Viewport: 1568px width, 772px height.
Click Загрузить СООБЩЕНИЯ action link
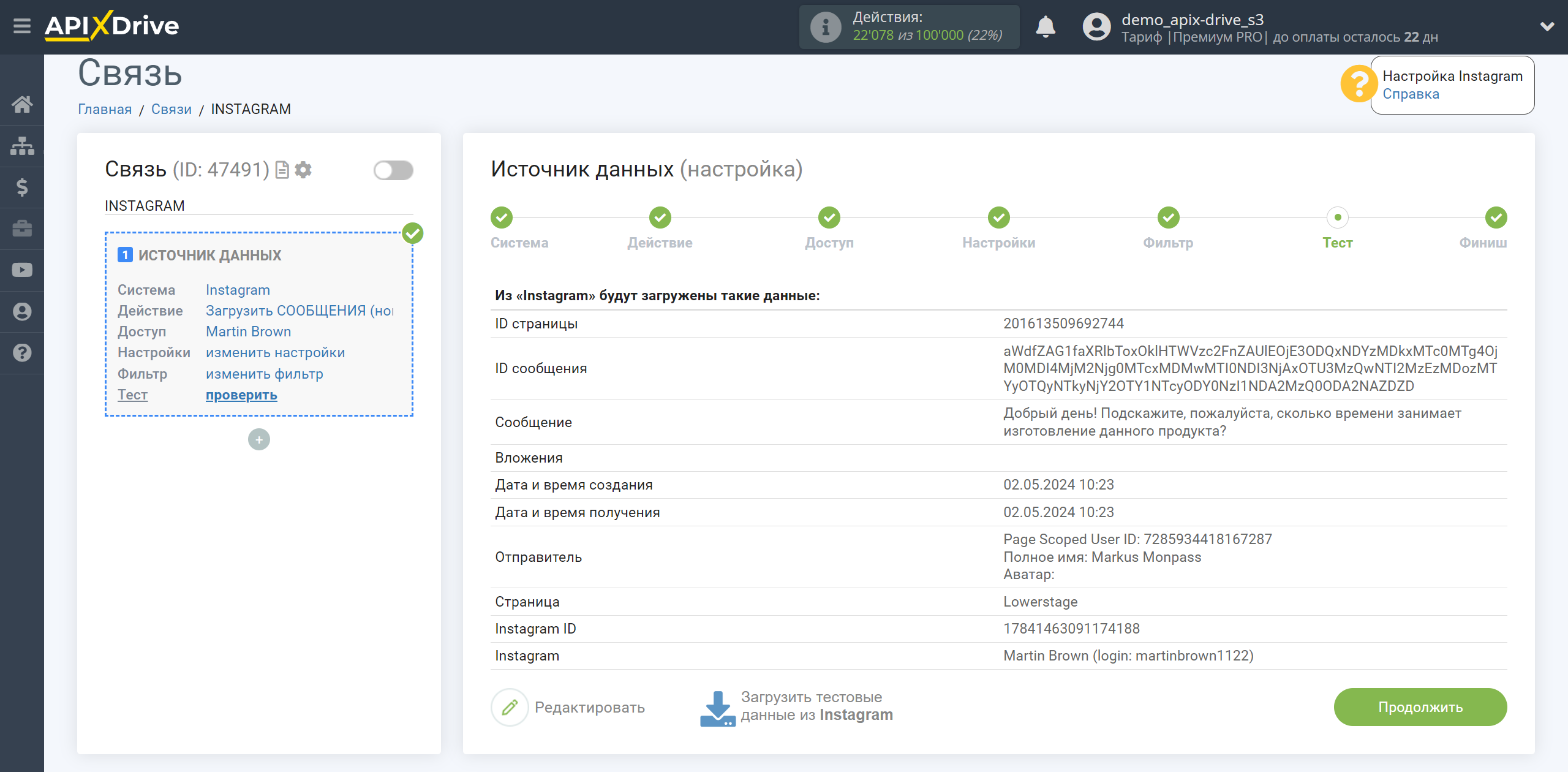click(x=300, y=311)
